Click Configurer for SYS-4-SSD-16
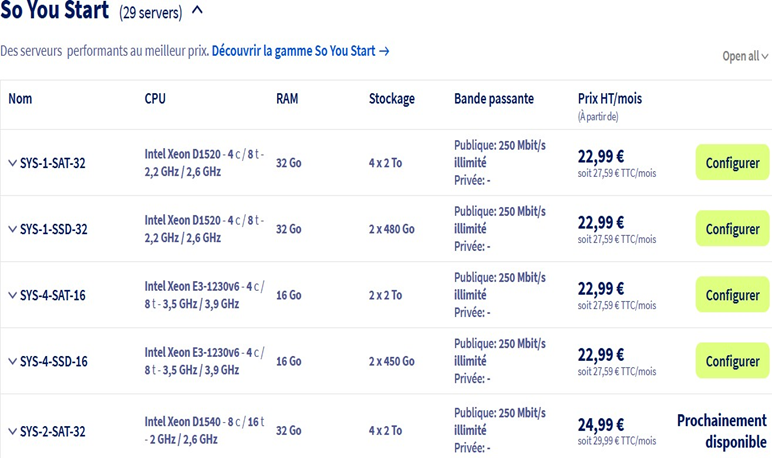Viewport: 772px width, 458px height. pos(732,361)
